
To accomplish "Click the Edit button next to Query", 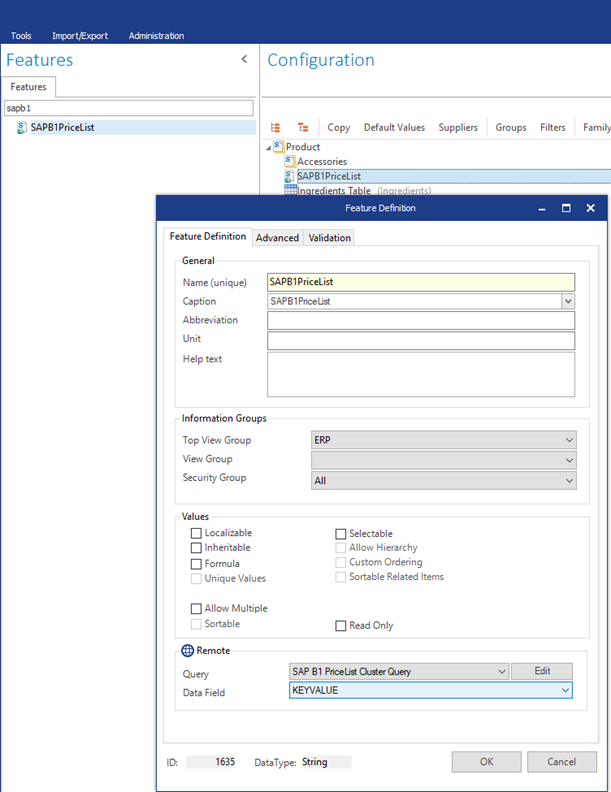I will coord(542,671).
